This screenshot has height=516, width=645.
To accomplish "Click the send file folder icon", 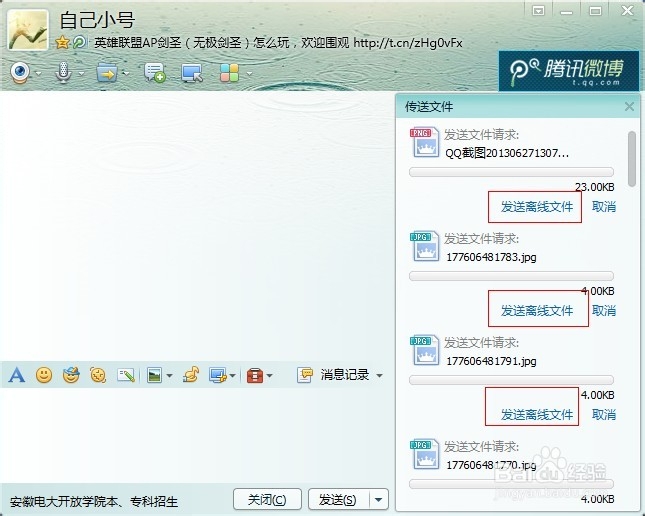I will pos(107,73).
